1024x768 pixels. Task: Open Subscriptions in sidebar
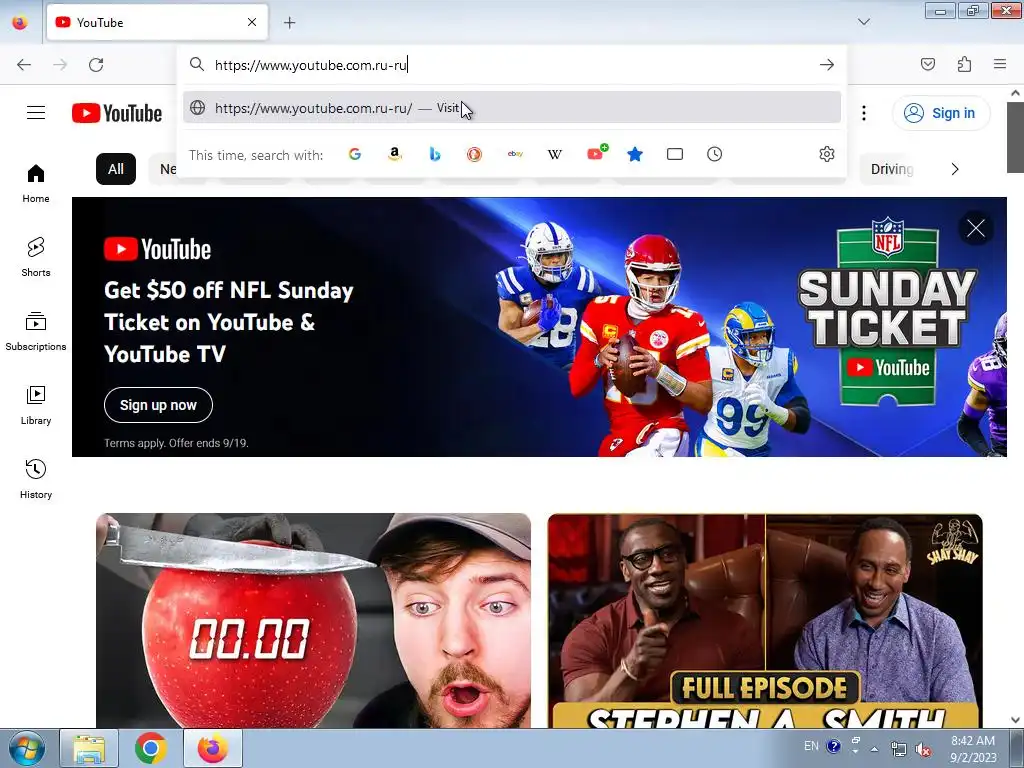tap(36, 331)
